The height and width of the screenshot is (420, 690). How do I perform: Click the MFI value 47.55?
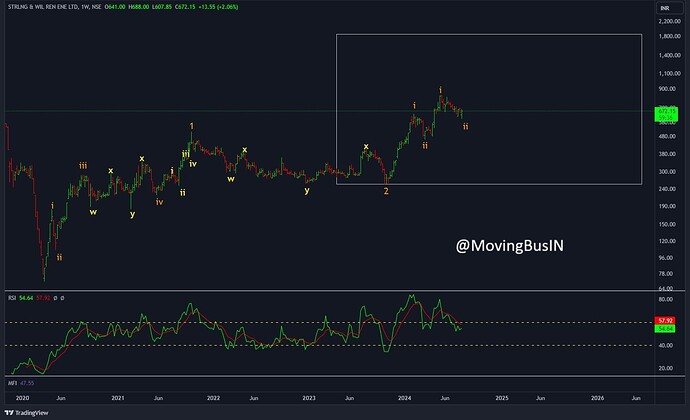(x=28, y=382)
